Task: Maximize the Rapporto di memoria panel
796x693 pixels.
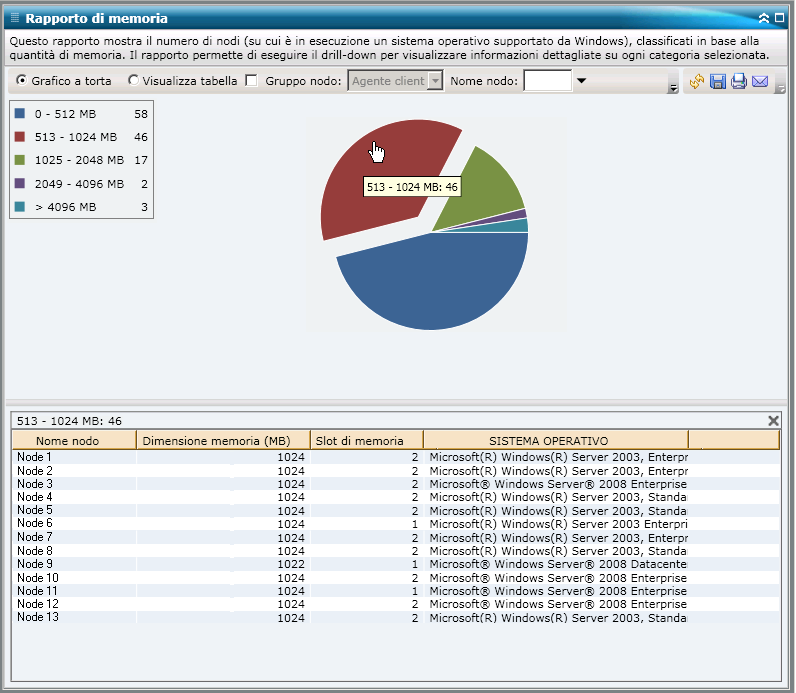Action: coord(779,18)
